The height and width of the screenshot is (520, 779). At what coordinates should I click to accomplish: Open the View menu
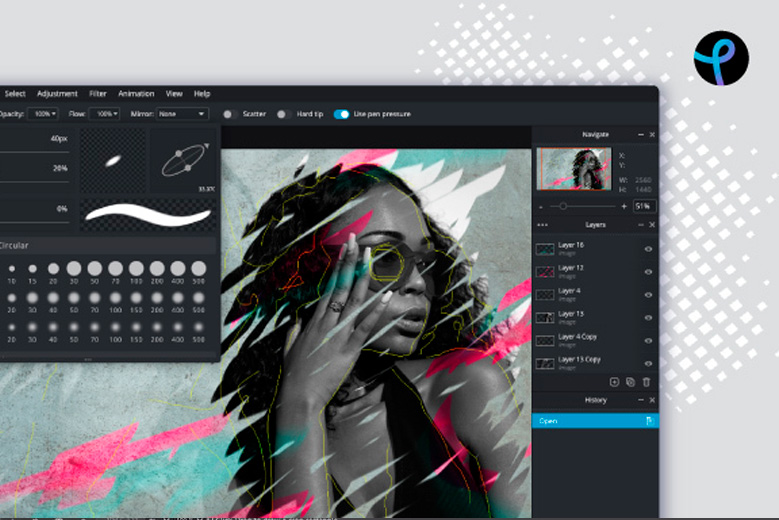[174, 93]
